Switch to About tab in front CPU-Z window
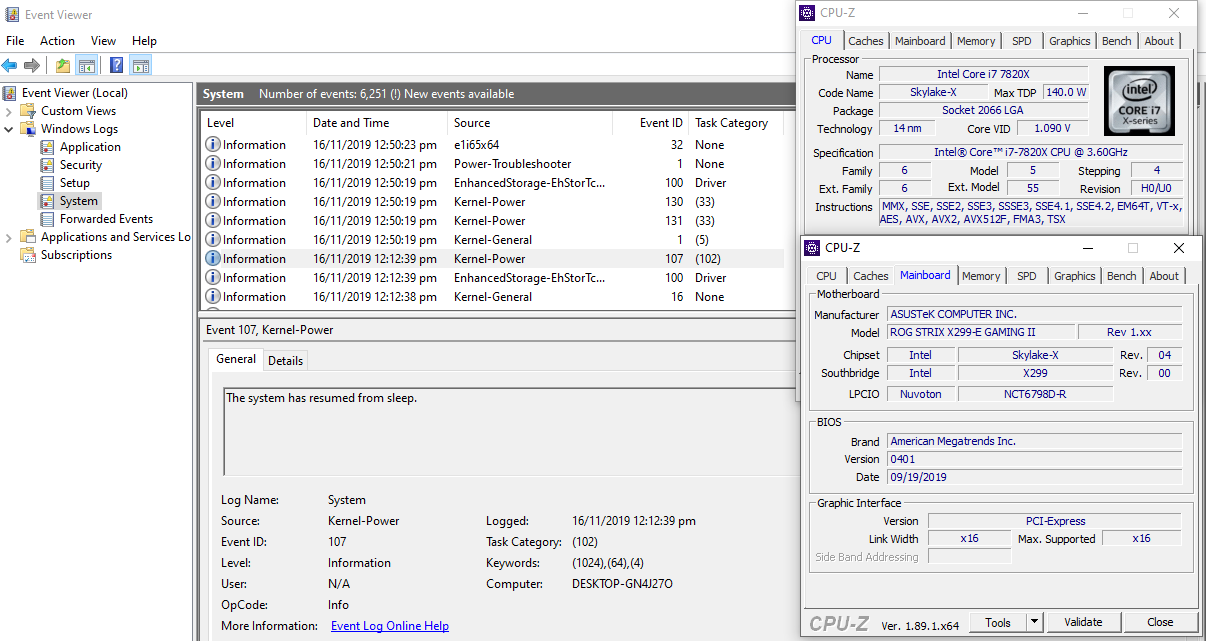Viewport: 1206px width, 641px height. [1164, 276]
